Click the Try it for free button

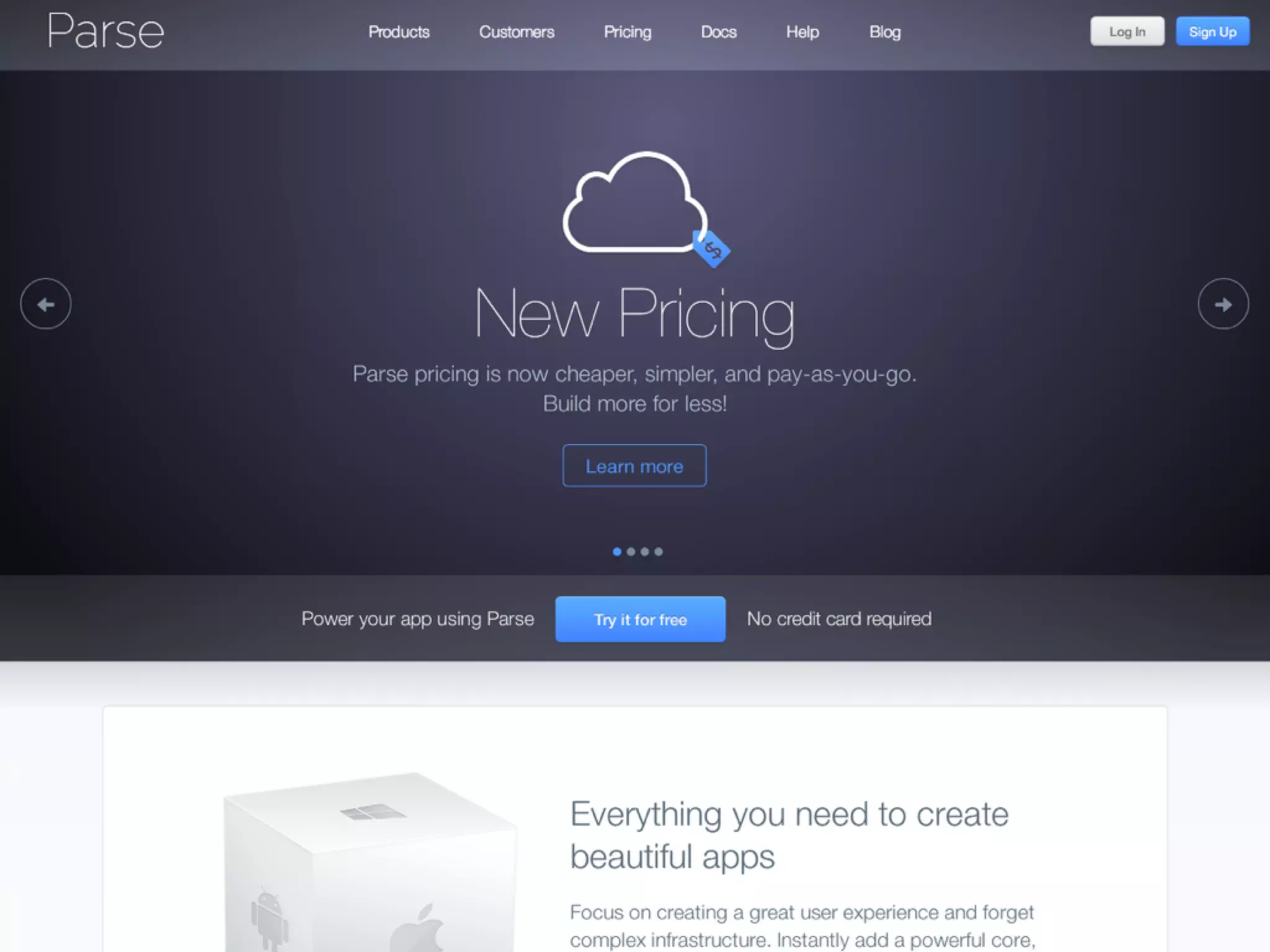coord(640,619)
